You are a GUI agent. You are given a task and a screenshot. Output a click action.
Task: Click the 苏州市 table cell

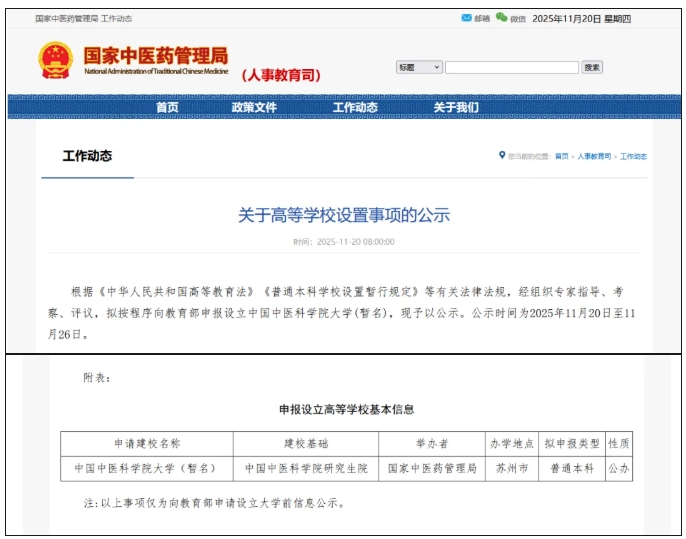click(x=512, y=469)
